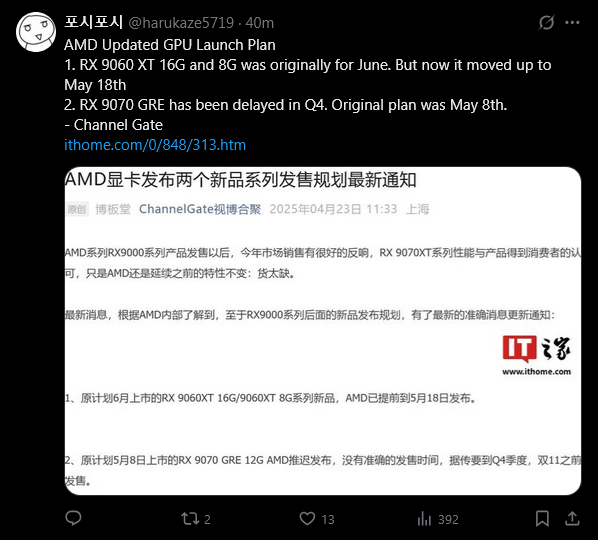The height and width of the screenshot is (540, 598).
Task: Click the 392 views count
Action: click(x=448, y=519)
